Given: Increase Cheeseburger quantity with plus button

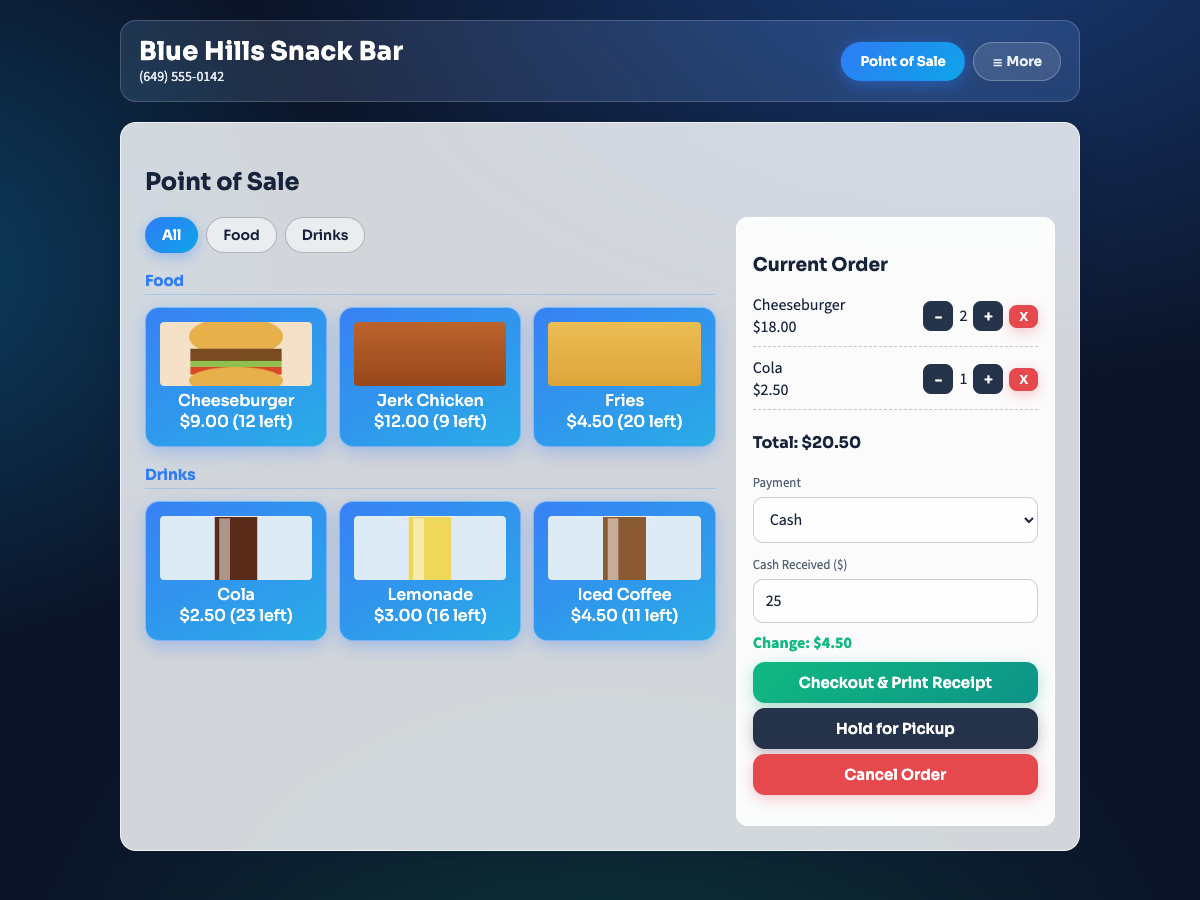Looking at the screenshot, I should point(988,316).
